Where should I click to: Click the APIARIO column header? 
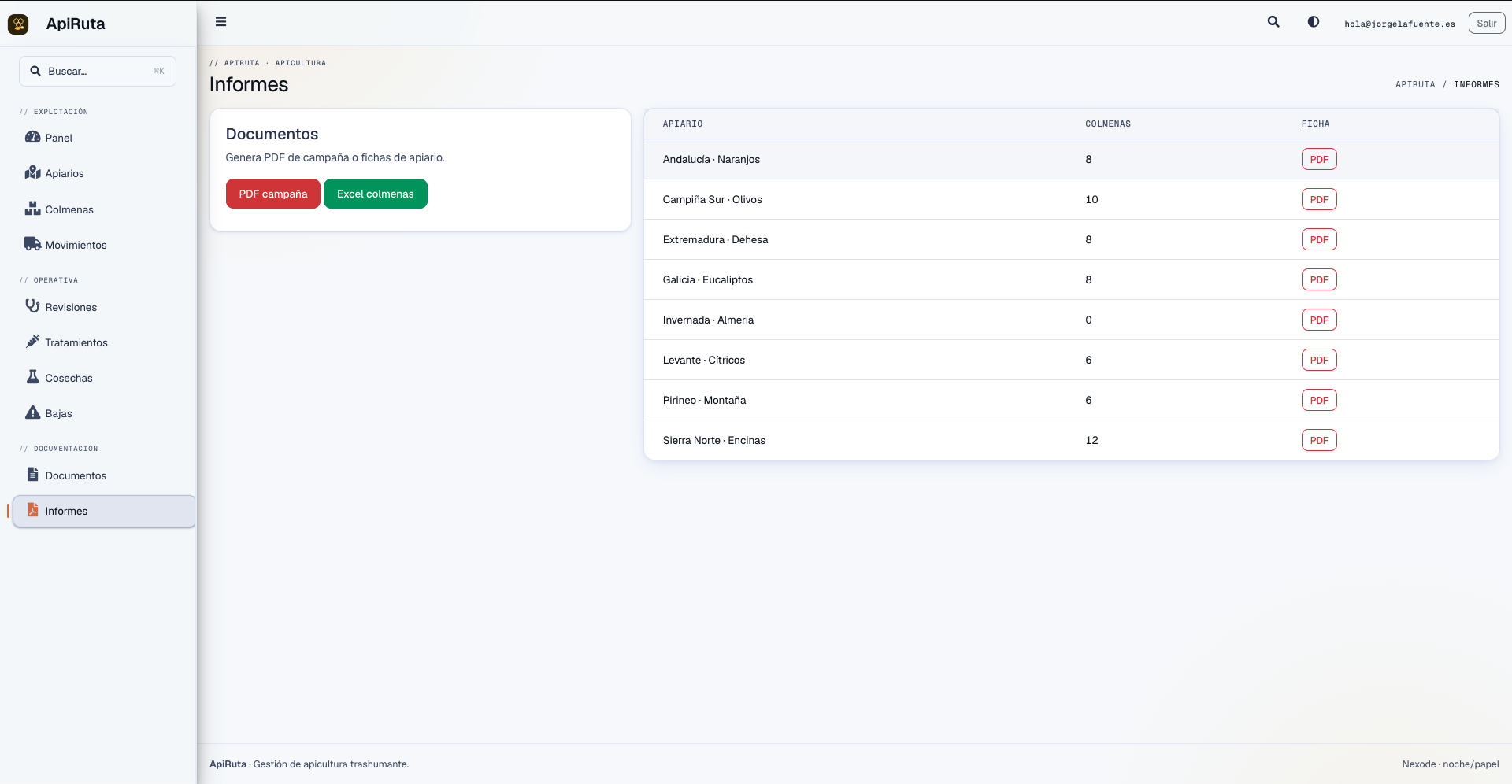683,124
